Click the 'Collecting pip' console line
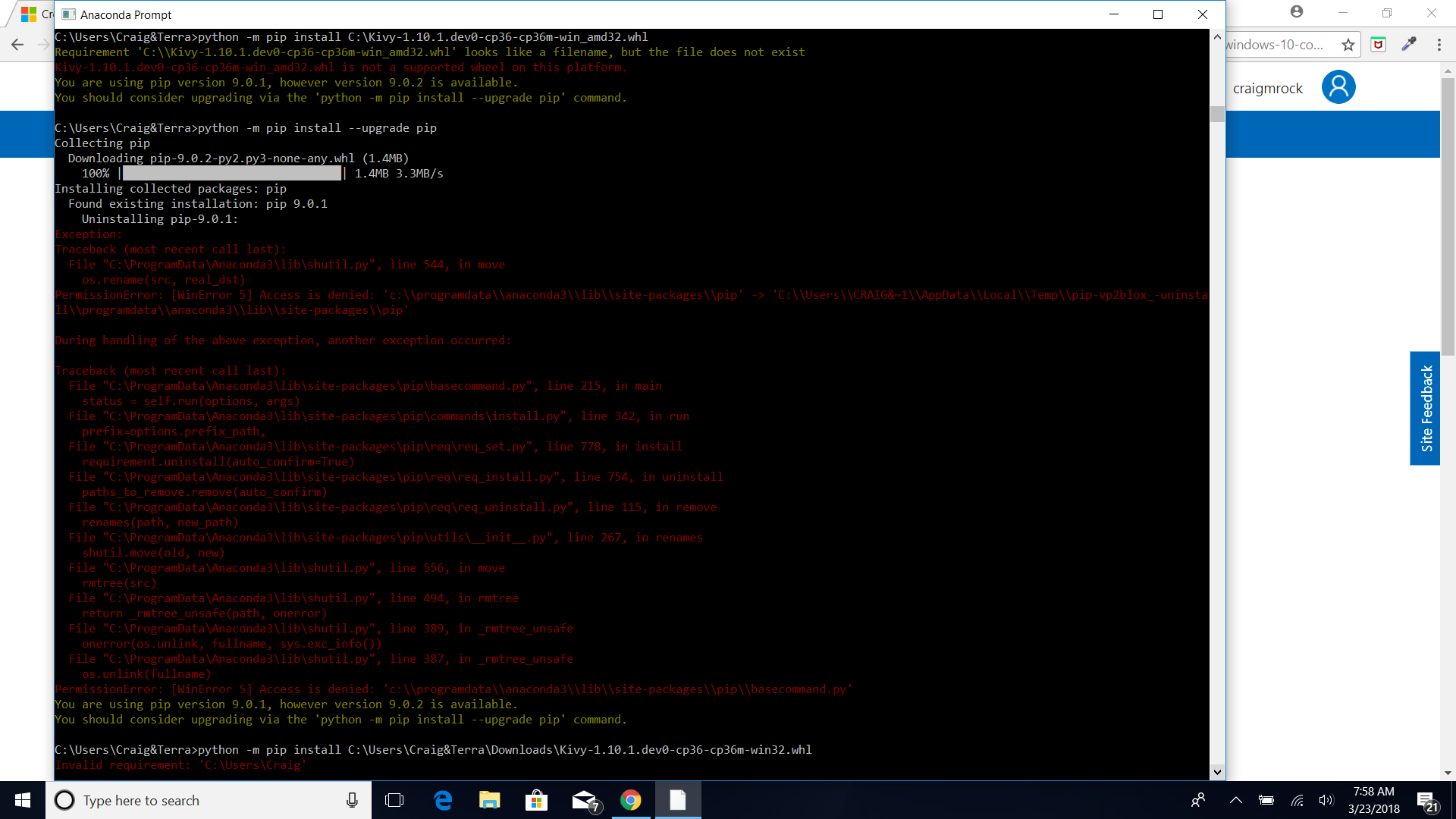1456x819 pixels. (102, 143)
